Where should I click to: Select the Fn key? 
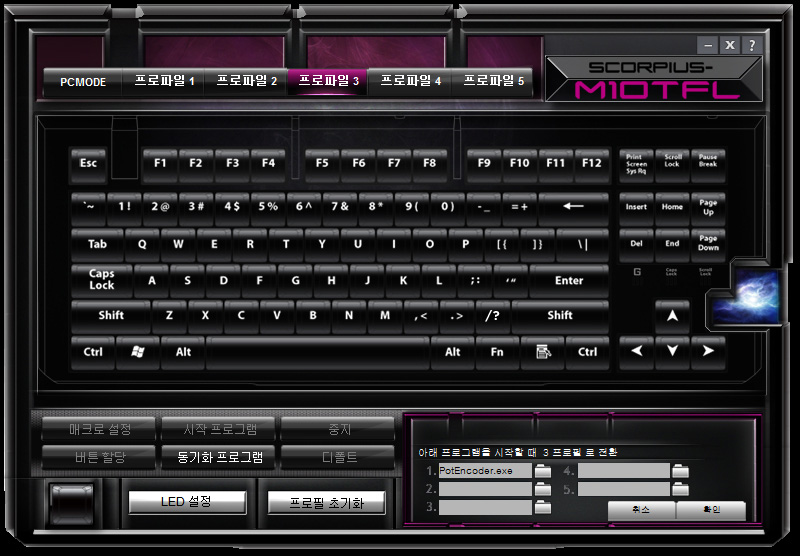coord(497,351)
